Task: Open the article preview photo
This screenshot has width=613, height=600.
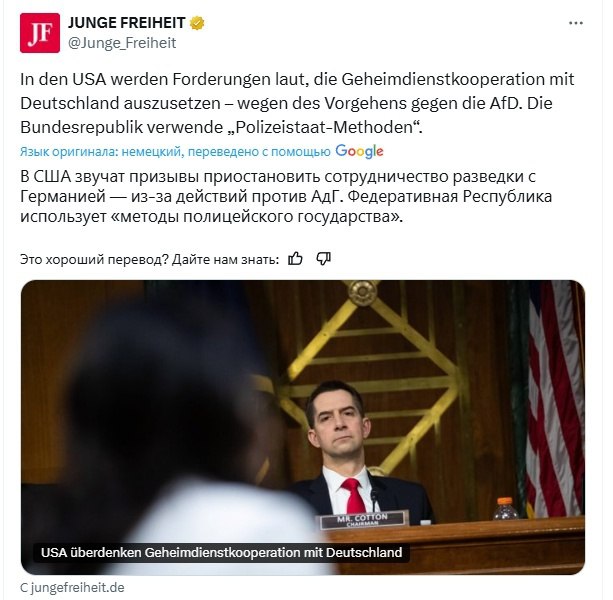Action: coord(303,427)
